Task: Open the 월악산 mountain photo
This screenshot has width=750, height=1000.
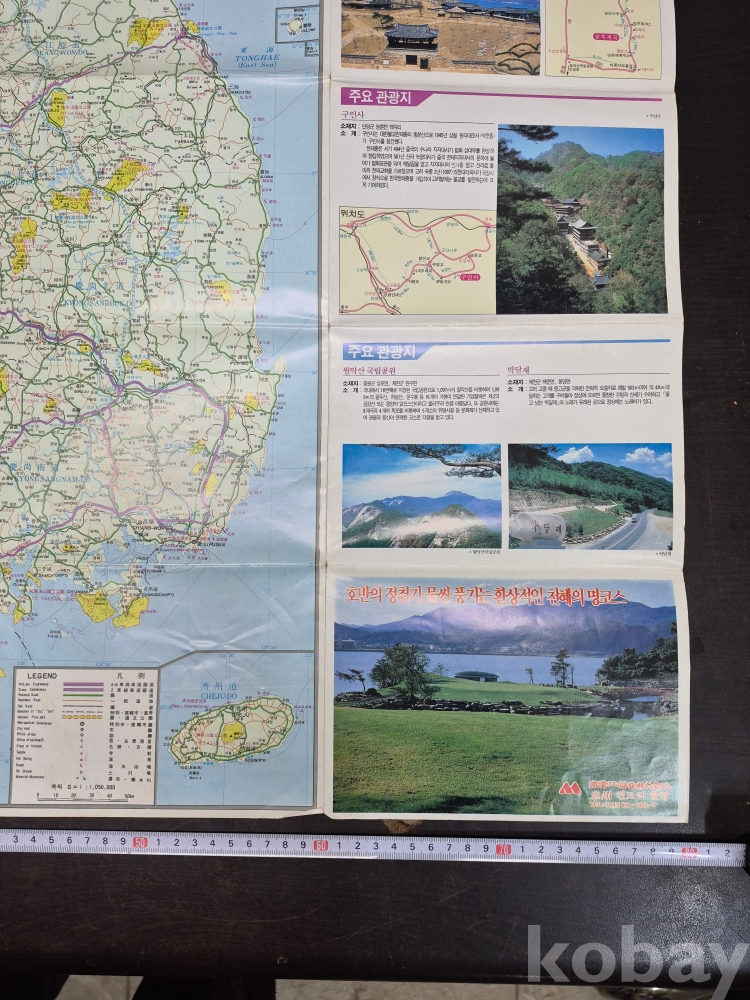Action: pos(421,495)
